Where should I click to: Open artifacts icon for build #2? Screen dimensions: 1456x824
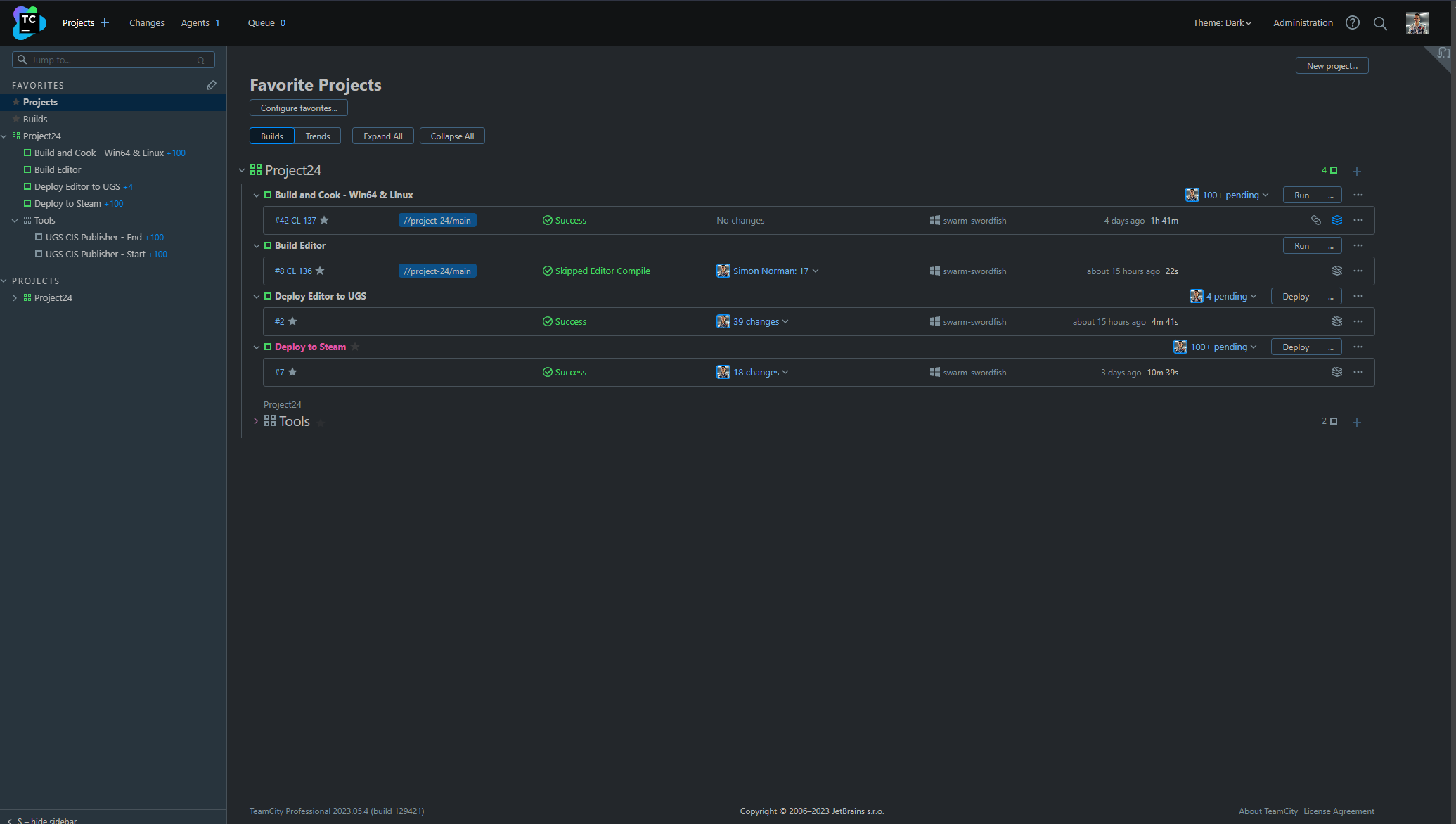pos(1336,321)
